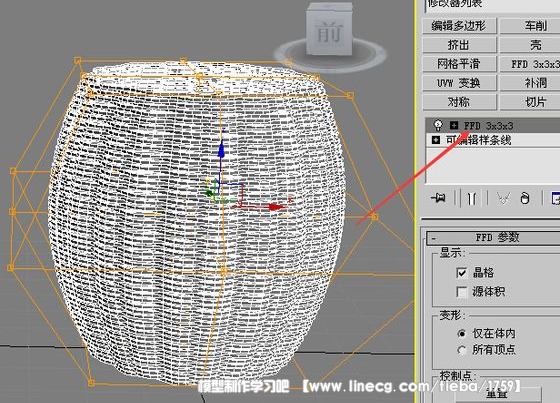Apply the 网格平滑 modifier button
The height and width of the screenshot is (403, 560).
point(459,64)
